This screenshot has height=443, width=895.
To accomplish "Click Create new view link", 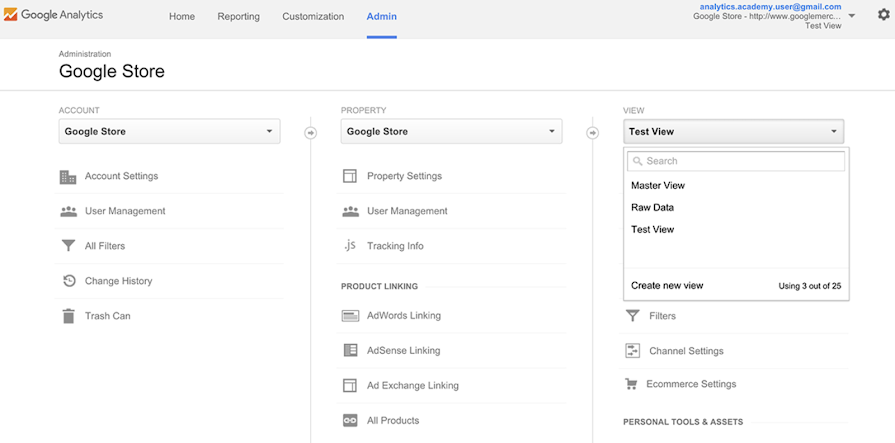I will 667,286.
